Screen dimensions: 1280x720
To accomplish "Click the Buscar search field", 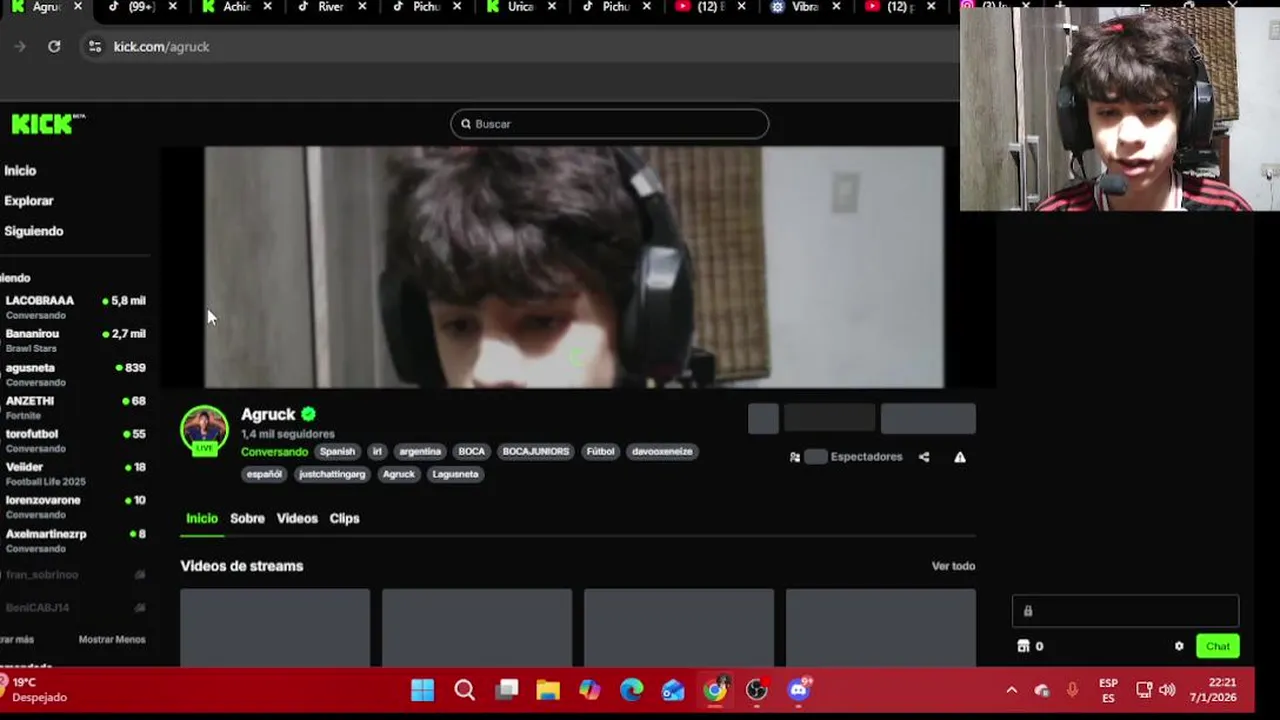I will pos(610,124).
